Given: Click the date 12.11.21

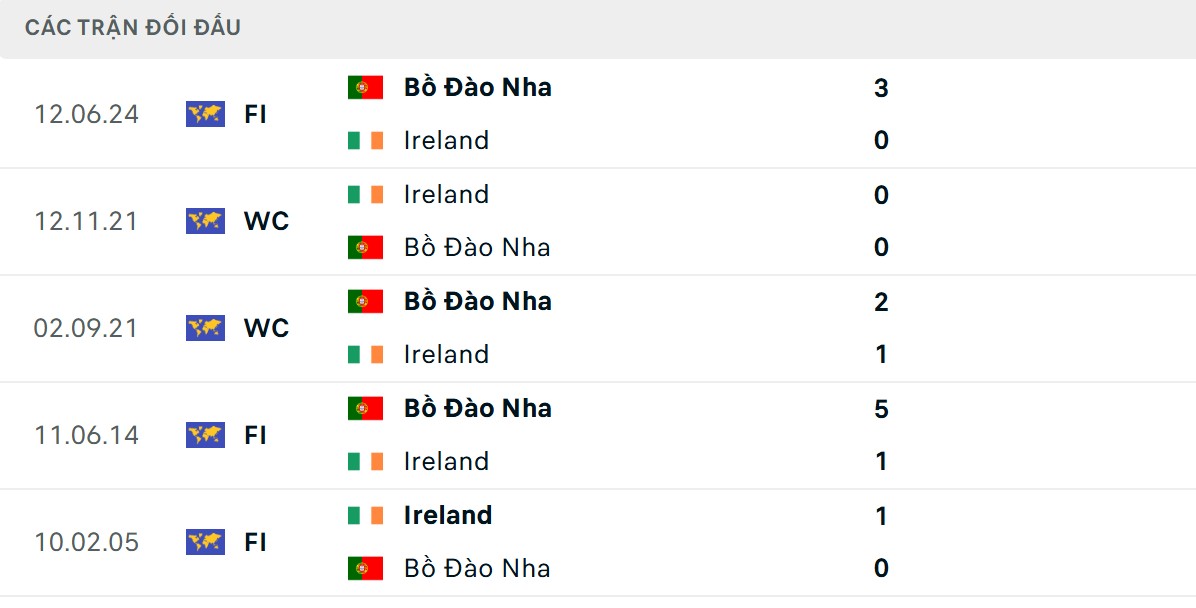Looking at the screenshot, I should 87,221.
